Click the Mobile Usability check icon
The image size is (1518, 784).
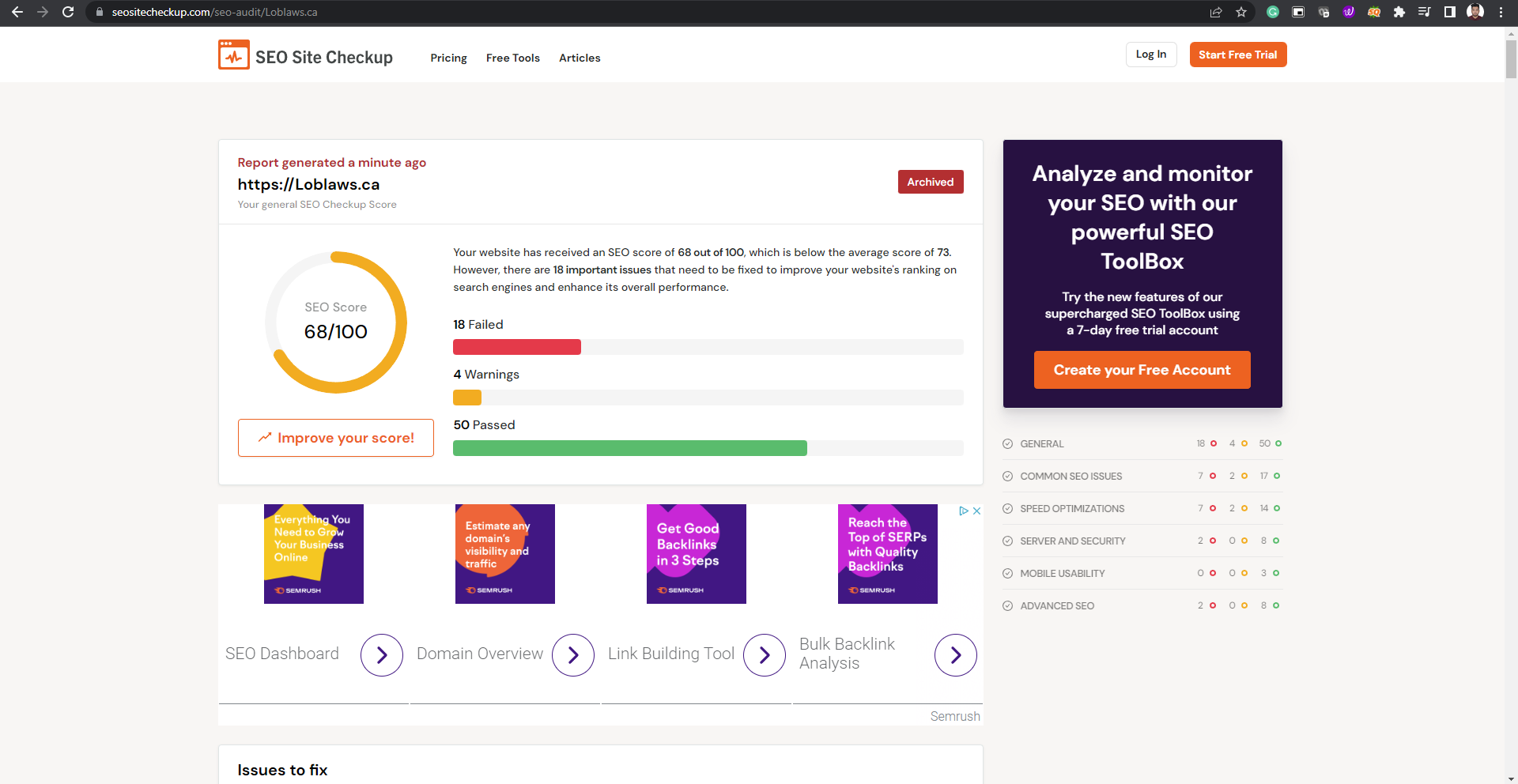[1008, 574]
